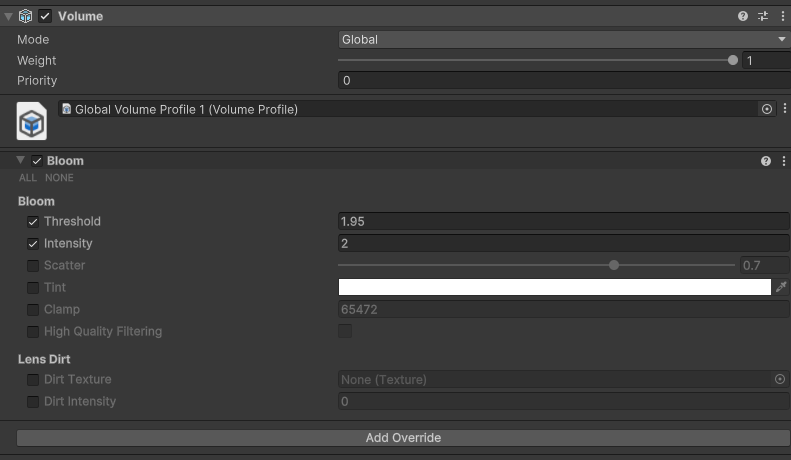Click the Volume component title
This screenshot has width=791, height=460.
[x=80, y=16]
